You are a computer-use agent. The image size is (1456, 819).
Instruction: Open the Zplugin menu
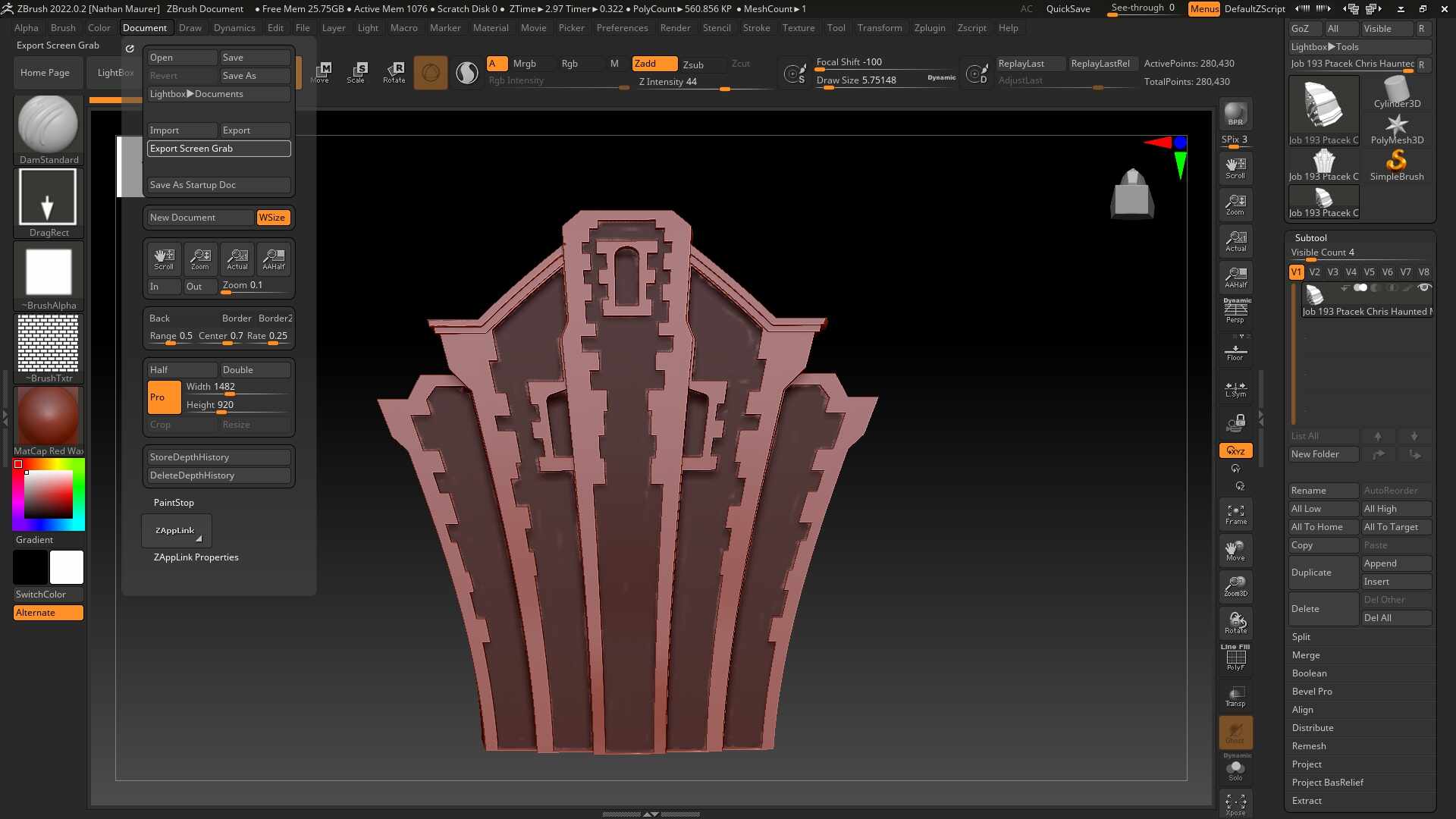pyautogui.click(x=929, y=28)
